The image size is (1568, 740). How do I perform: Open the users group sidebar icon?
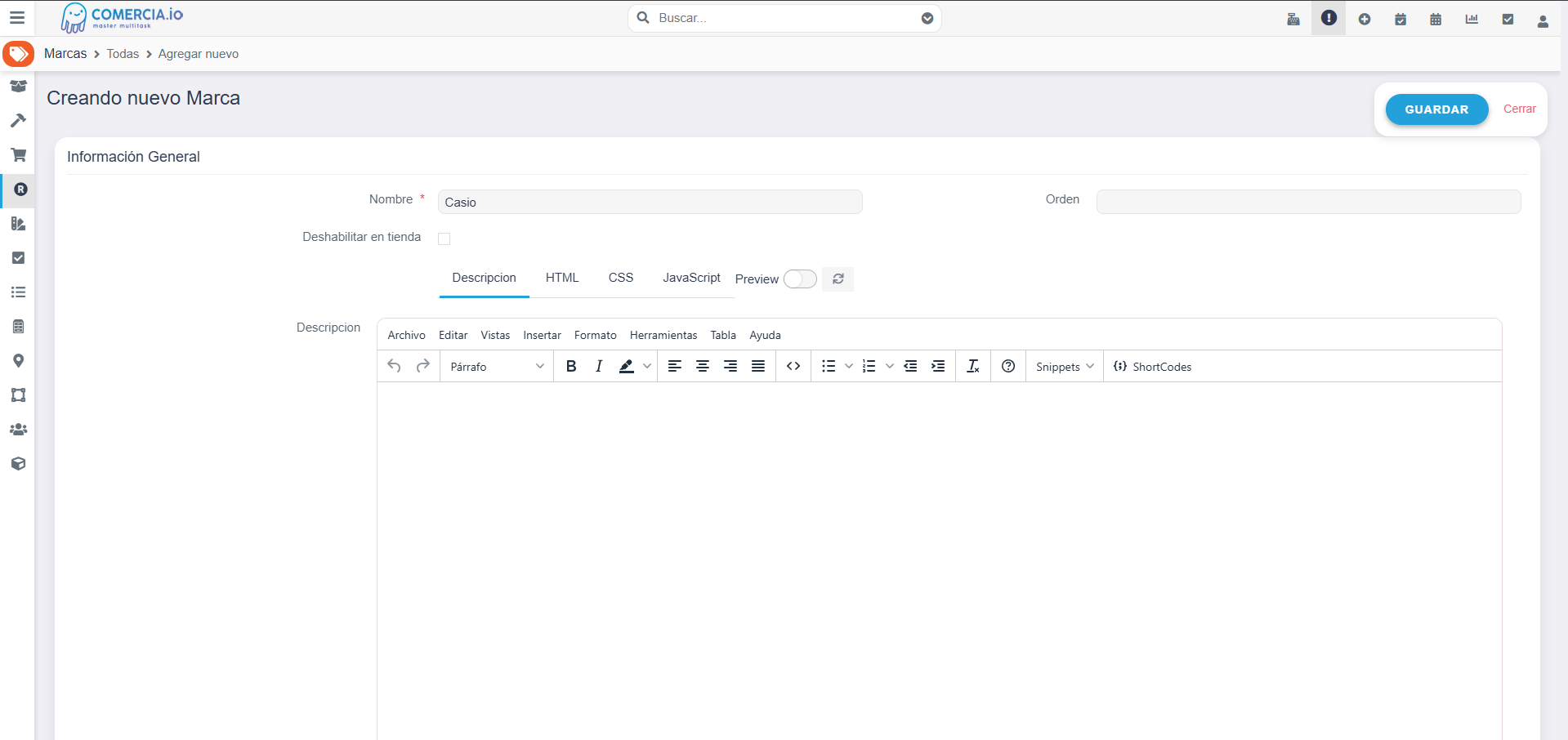[18, 429]
